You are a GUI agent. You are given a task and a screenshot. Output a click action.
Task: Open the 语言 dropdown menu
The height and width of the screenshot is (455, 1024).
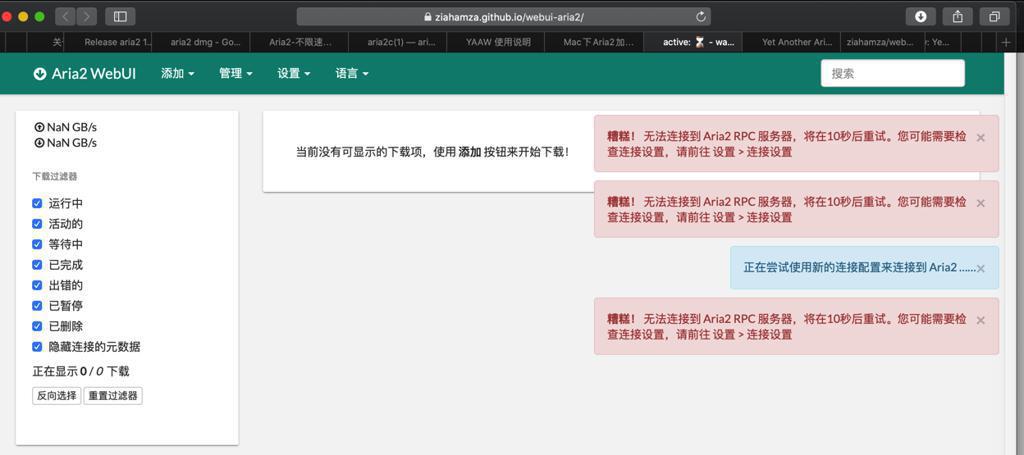click(x=352, y=74)
